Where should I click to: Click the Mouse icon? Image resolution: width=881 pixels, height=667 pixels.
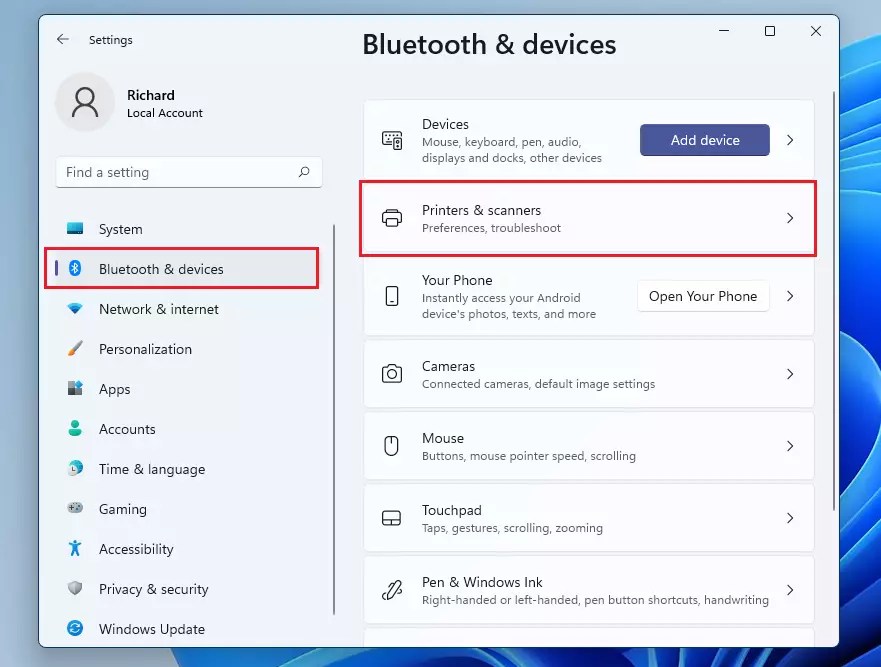(391, 446)
